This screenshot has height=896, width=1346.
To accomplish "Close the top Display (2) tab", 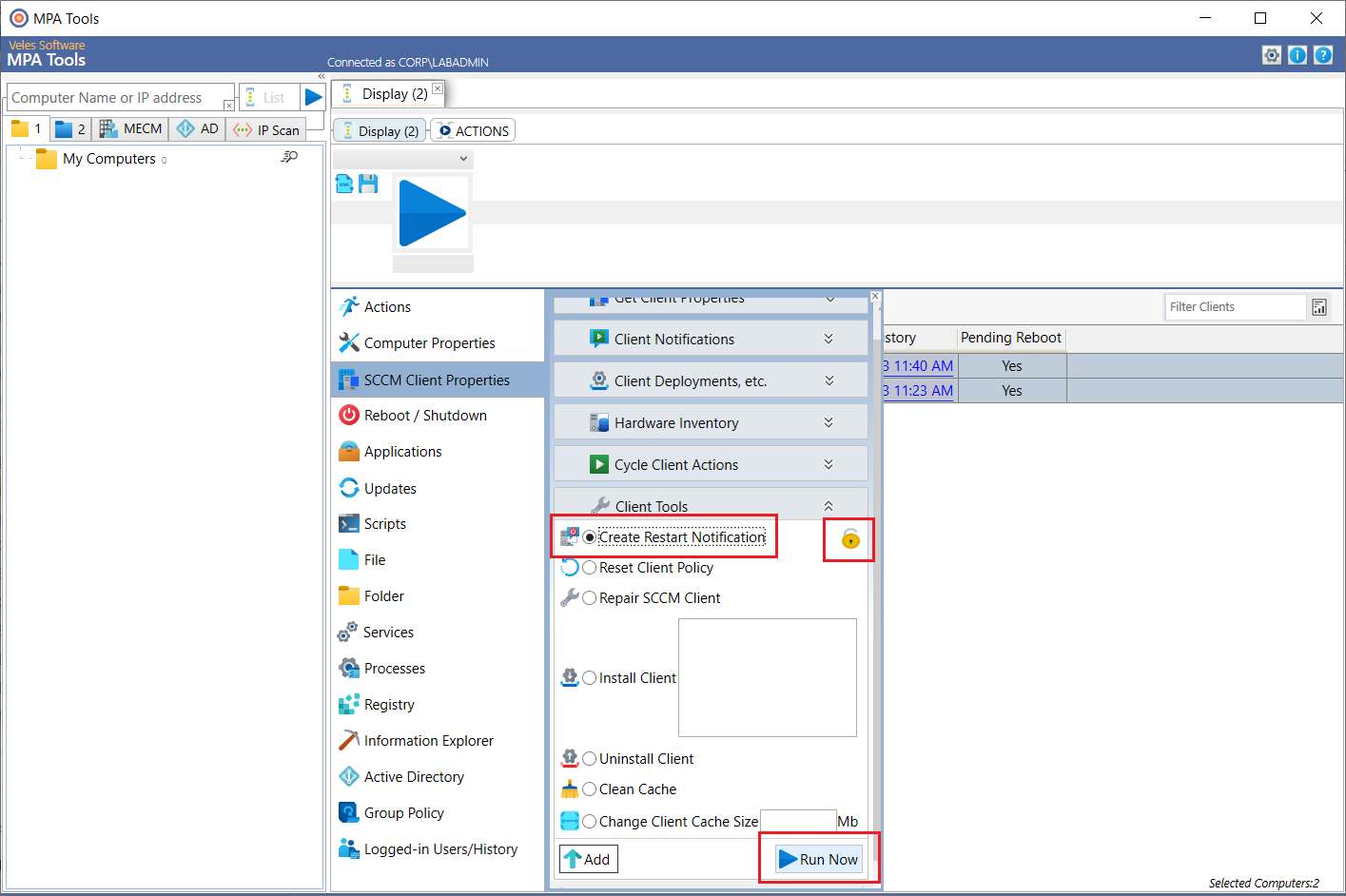I will pos(438,88).
